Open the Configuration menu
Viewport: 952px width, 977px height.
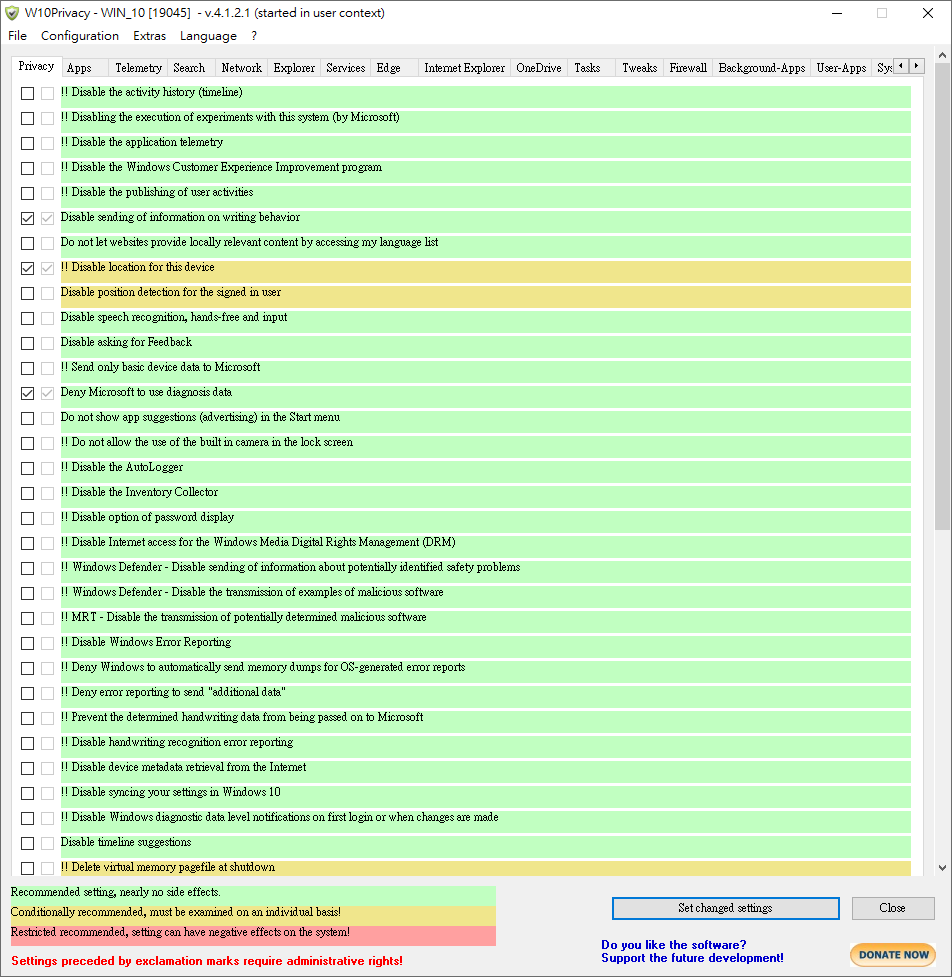(x=79, y=35)
